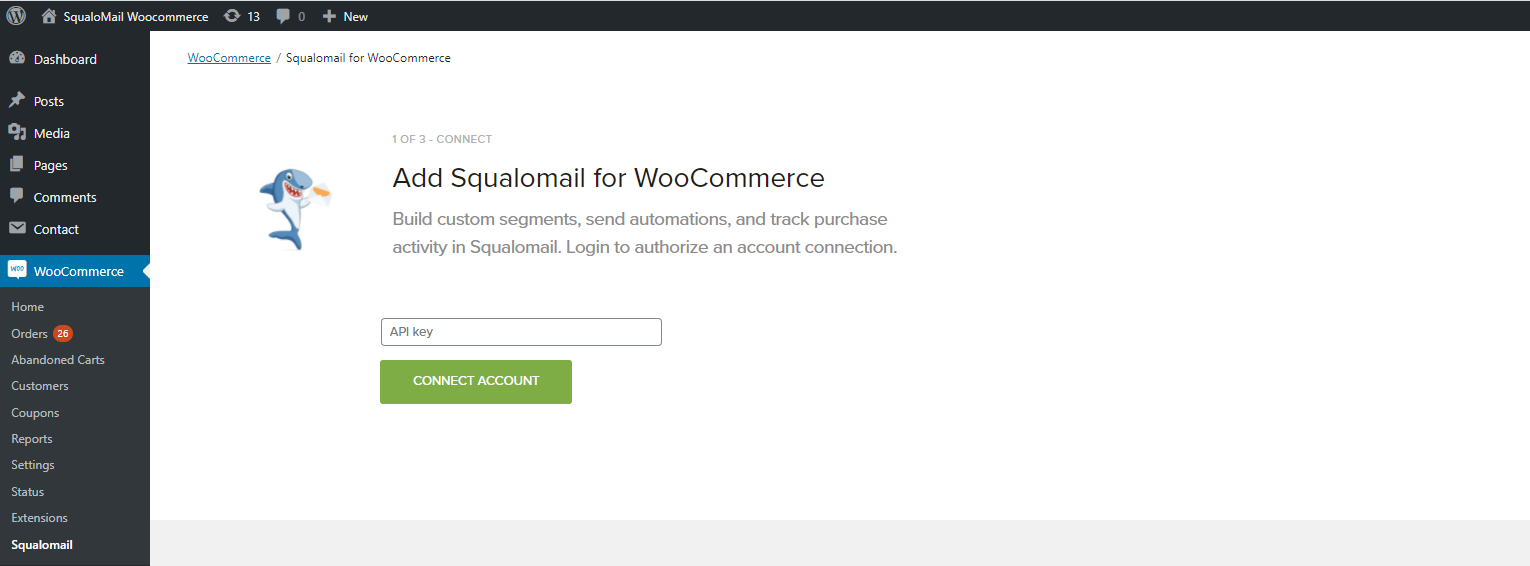
Task: Open the WooCommerce sidebar menu
Action: [x=78, y=271]
